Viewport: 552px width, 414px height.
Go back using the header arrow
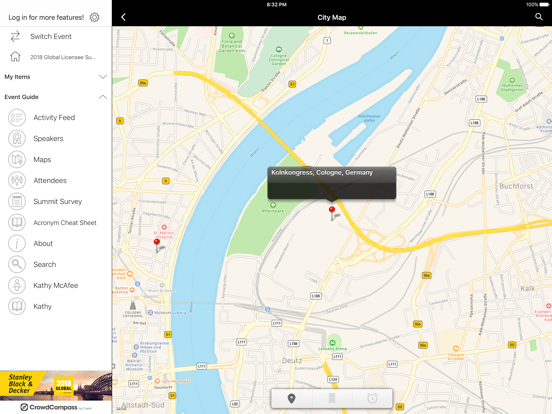123,17
